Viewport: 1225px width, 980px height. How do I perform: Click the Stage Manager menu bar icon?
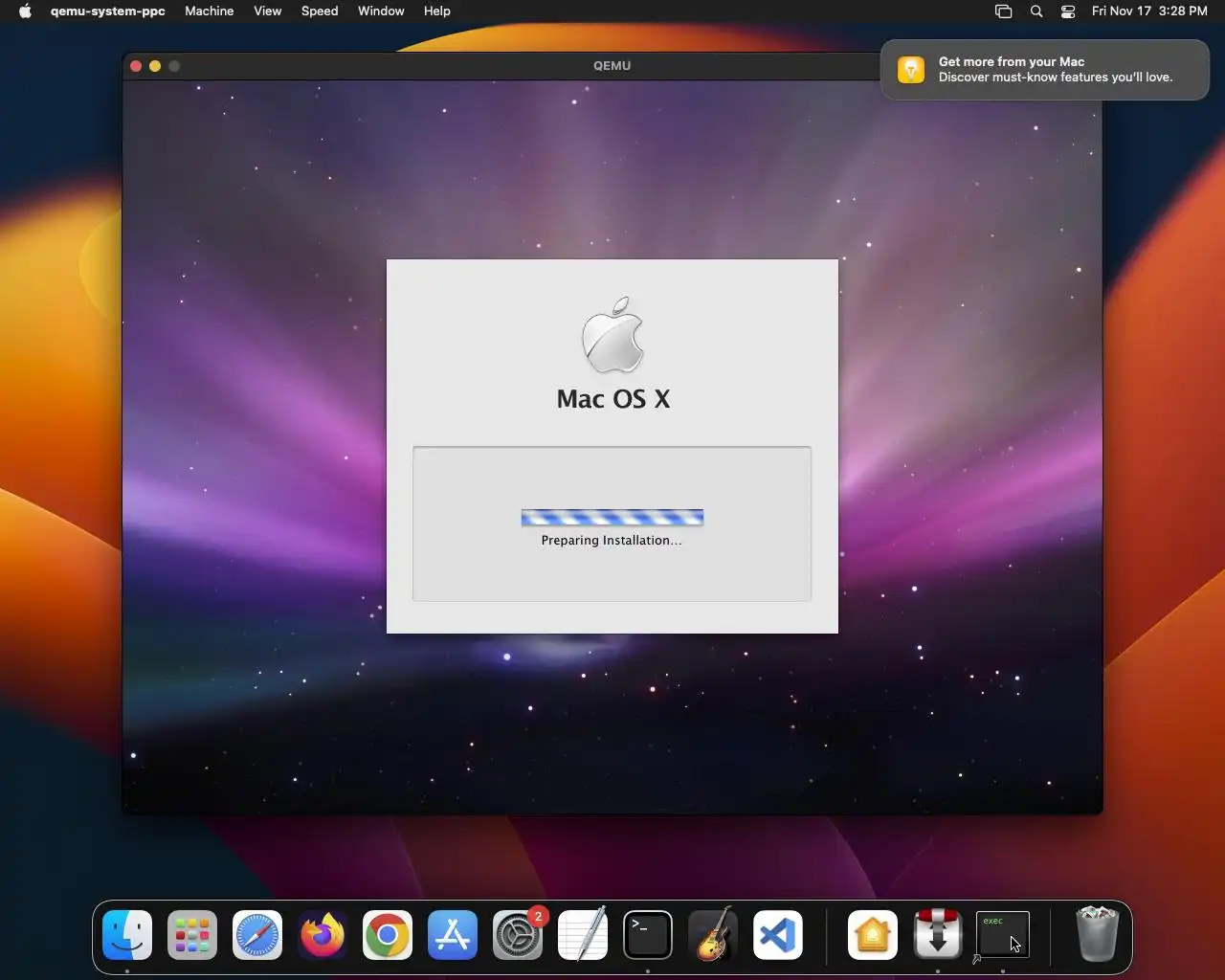pos(1003,11)
